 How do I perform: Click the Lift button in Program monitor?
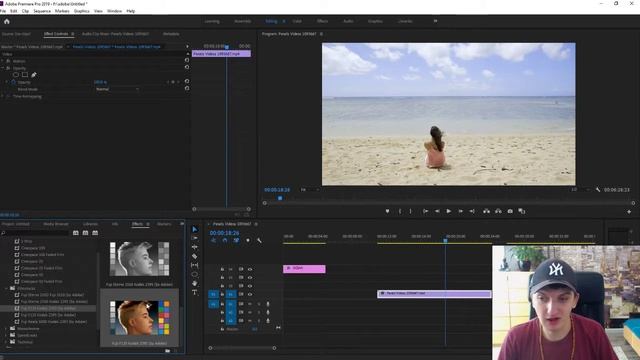486,211
